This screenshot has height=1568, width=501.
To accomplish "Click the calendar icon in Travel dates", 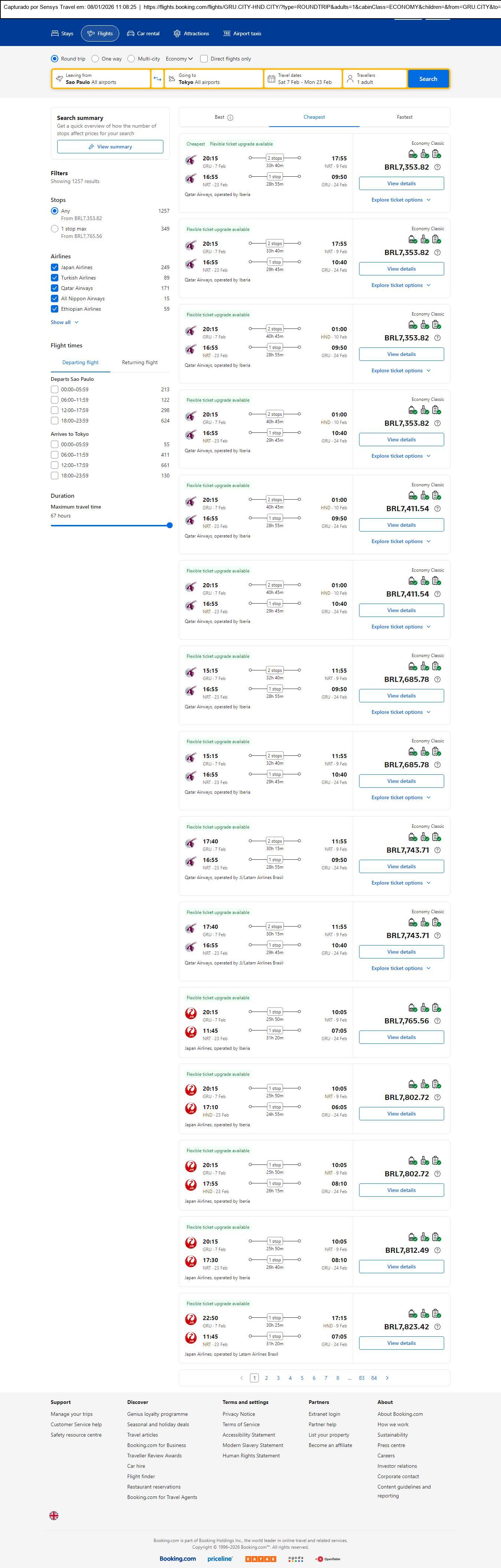I will 271,79.
